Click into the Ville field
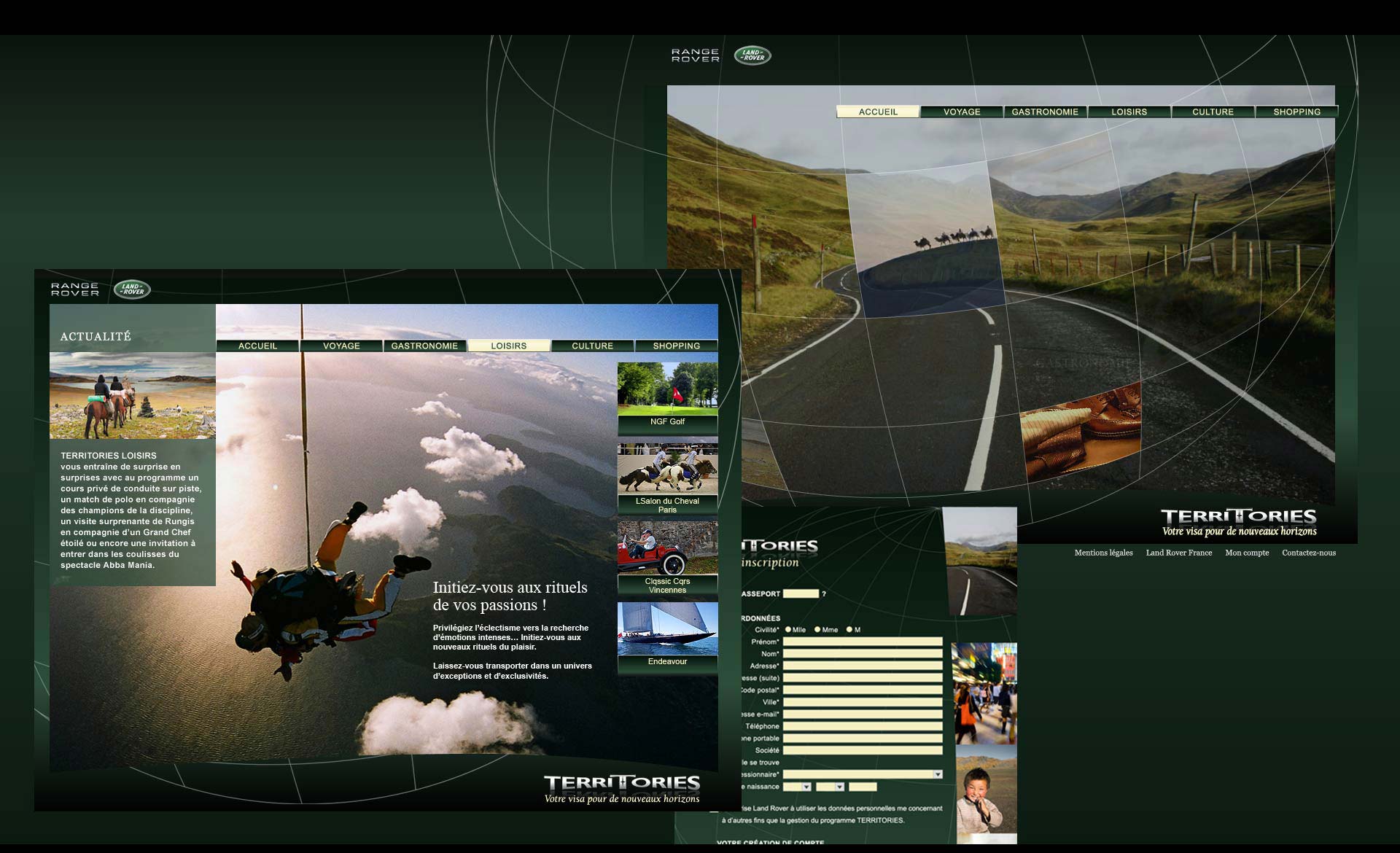This screenshot has height=853, width=1400. 863,702
